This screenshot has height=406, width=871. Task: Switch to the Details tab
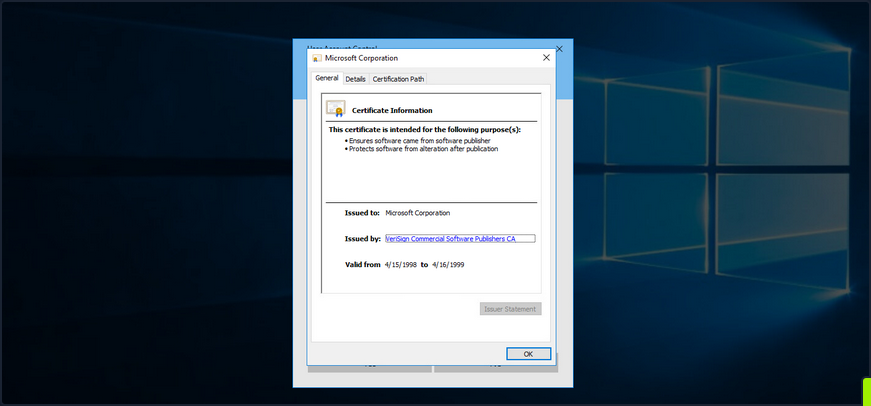click(356, 79)
